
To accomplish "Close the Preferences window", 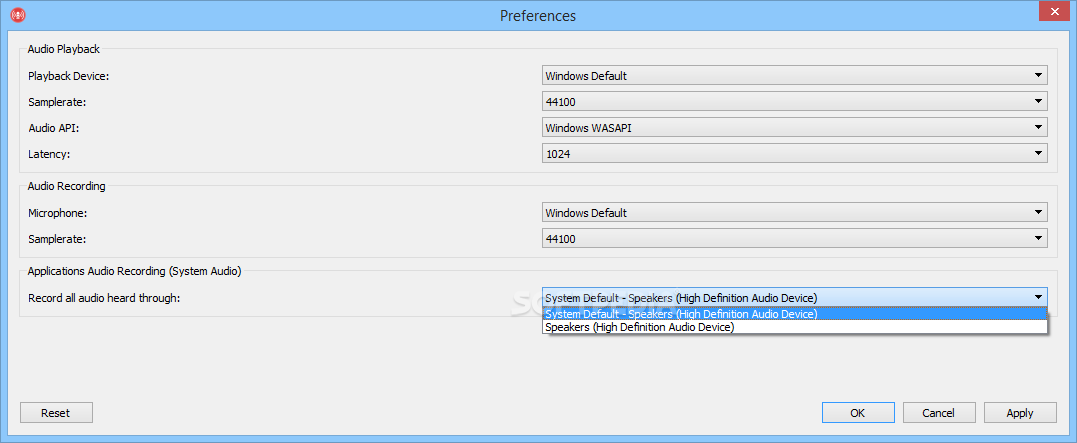I will [1053, 12].
